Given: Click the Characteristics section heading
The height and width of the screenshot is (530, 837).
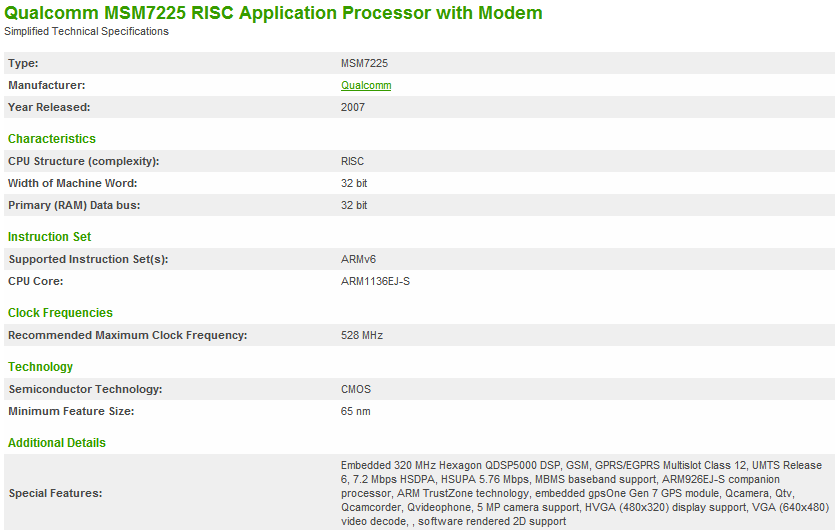Looking at the screenshot, I should [52, 139].
